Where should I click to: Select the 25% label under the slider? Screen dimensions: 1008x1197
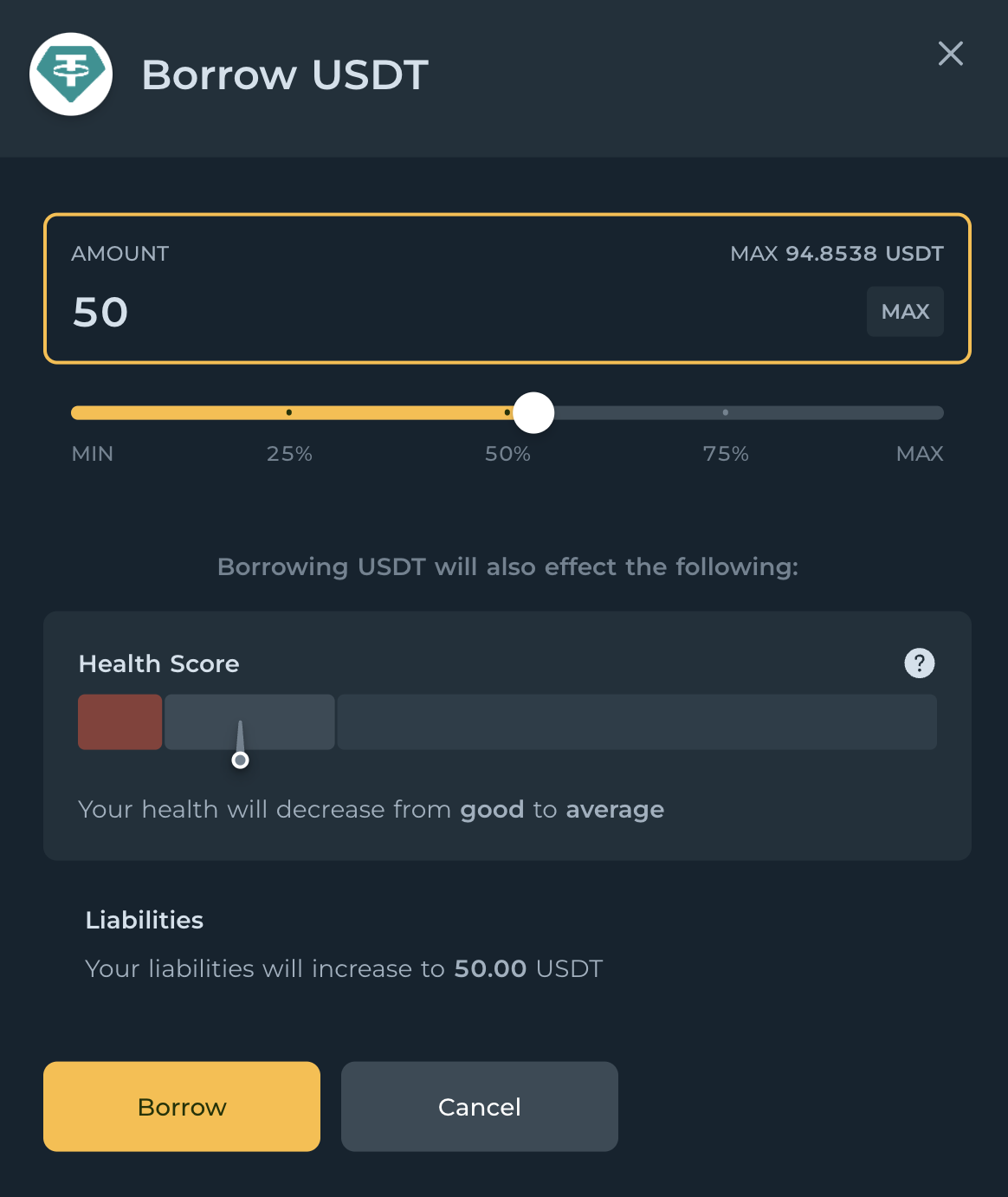(289, 454)
